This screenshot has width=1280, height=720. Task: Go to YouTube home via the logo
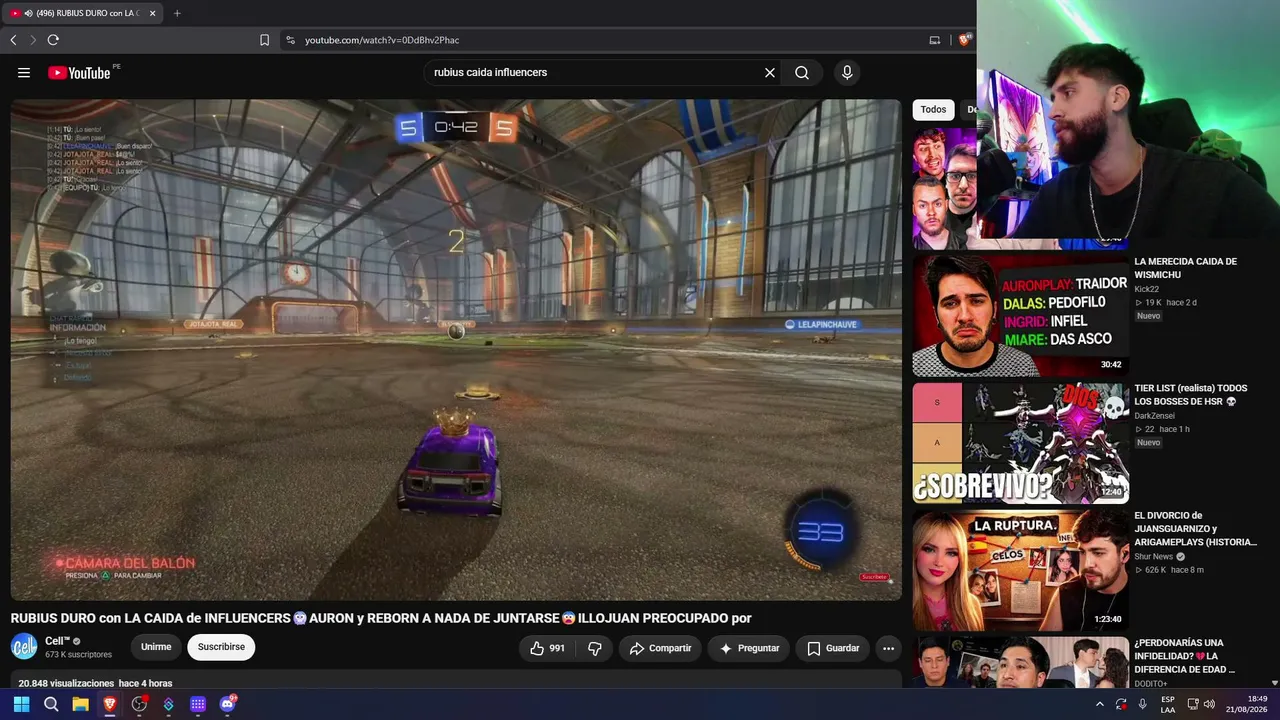(79, 73)
